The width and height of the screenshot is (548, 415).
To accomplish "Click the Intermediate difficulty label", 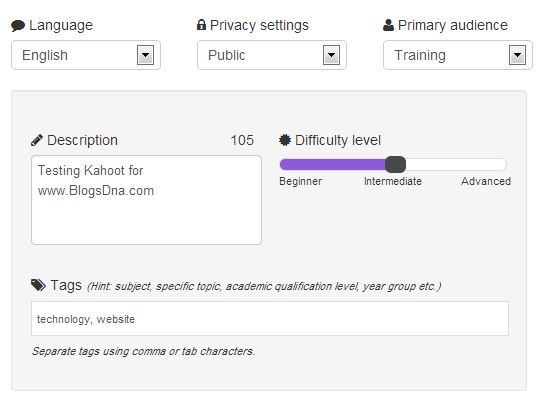I will [x=393, y=181].
